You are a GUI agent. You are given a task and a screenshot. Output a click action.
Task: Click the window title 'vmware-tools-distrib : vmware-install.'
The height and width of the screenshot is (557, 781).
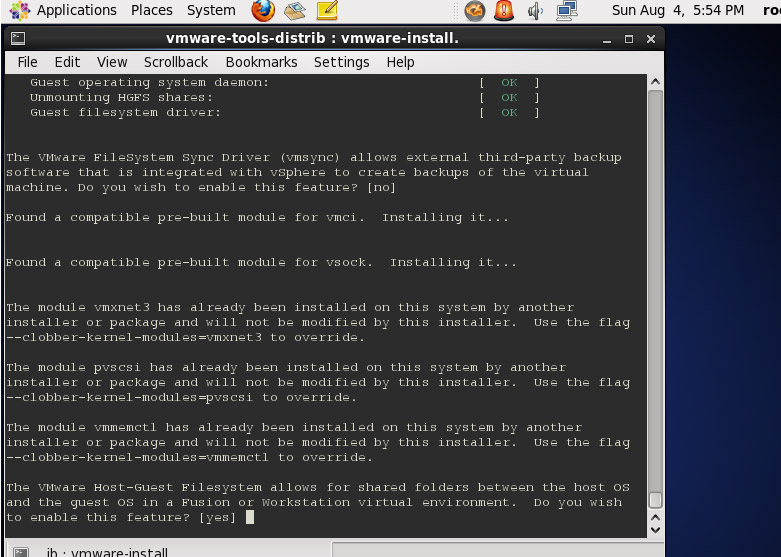click(312, 38)
